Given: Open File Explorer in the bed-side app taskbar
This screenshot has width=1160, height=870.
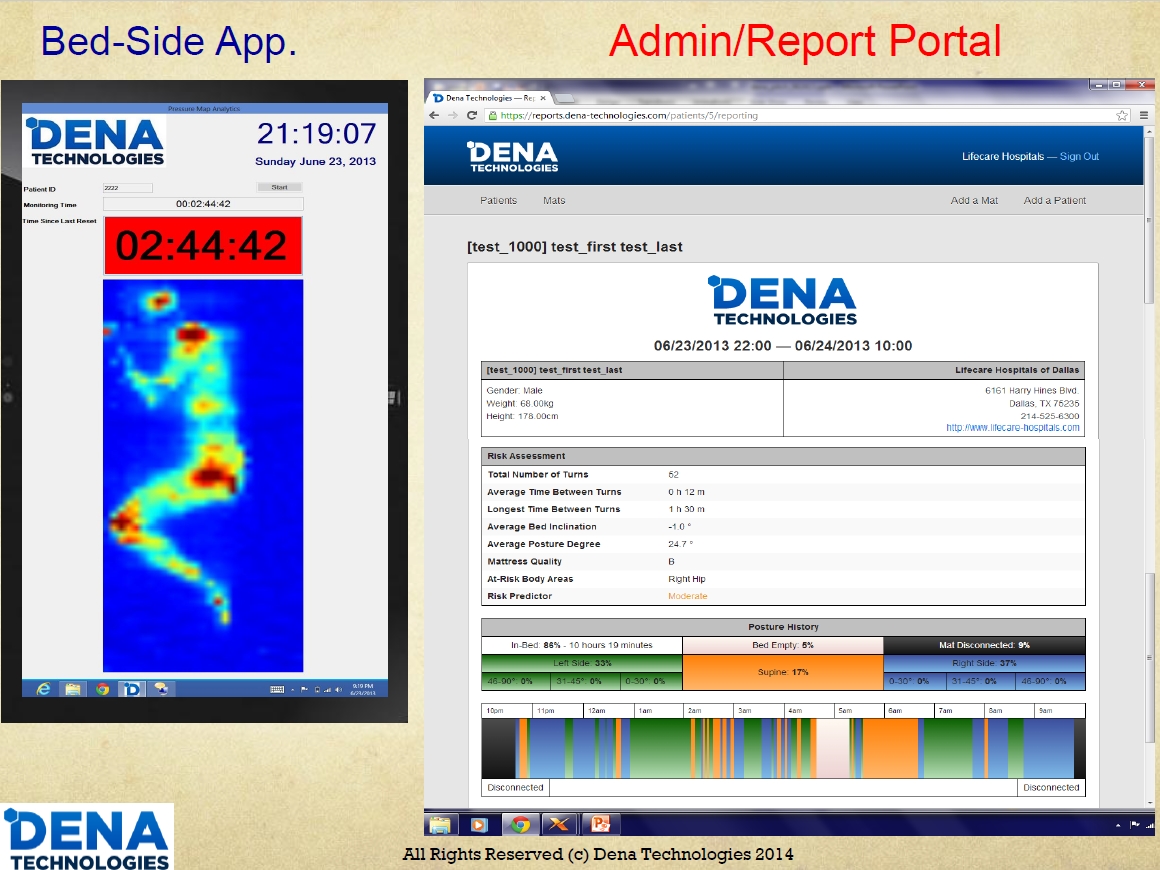Looking at the screenshot, I should click(x=72, y=689).
